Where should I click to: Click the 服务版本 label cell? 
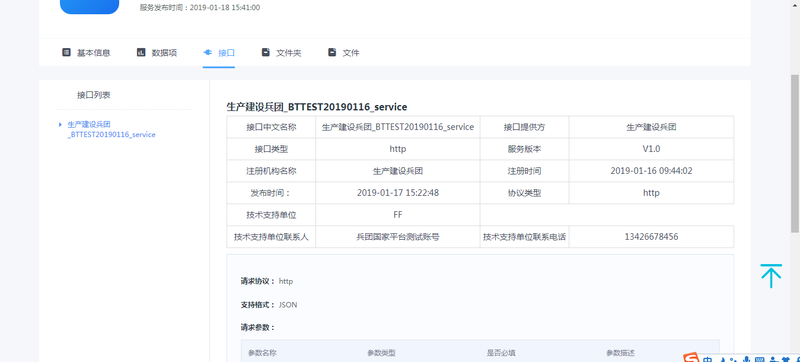coord(524,149)
